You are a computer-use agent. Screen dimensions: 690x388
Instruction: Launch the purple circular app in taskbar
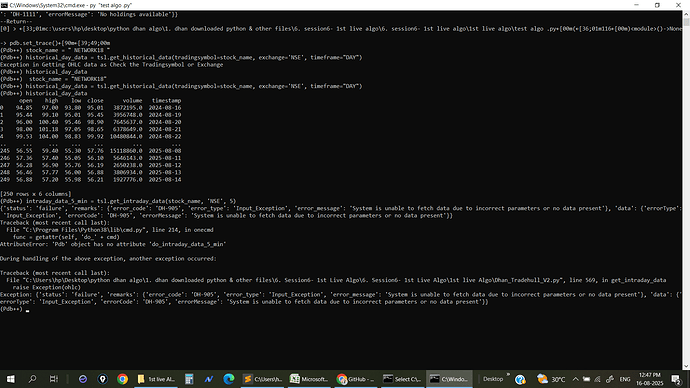(83, 379)
